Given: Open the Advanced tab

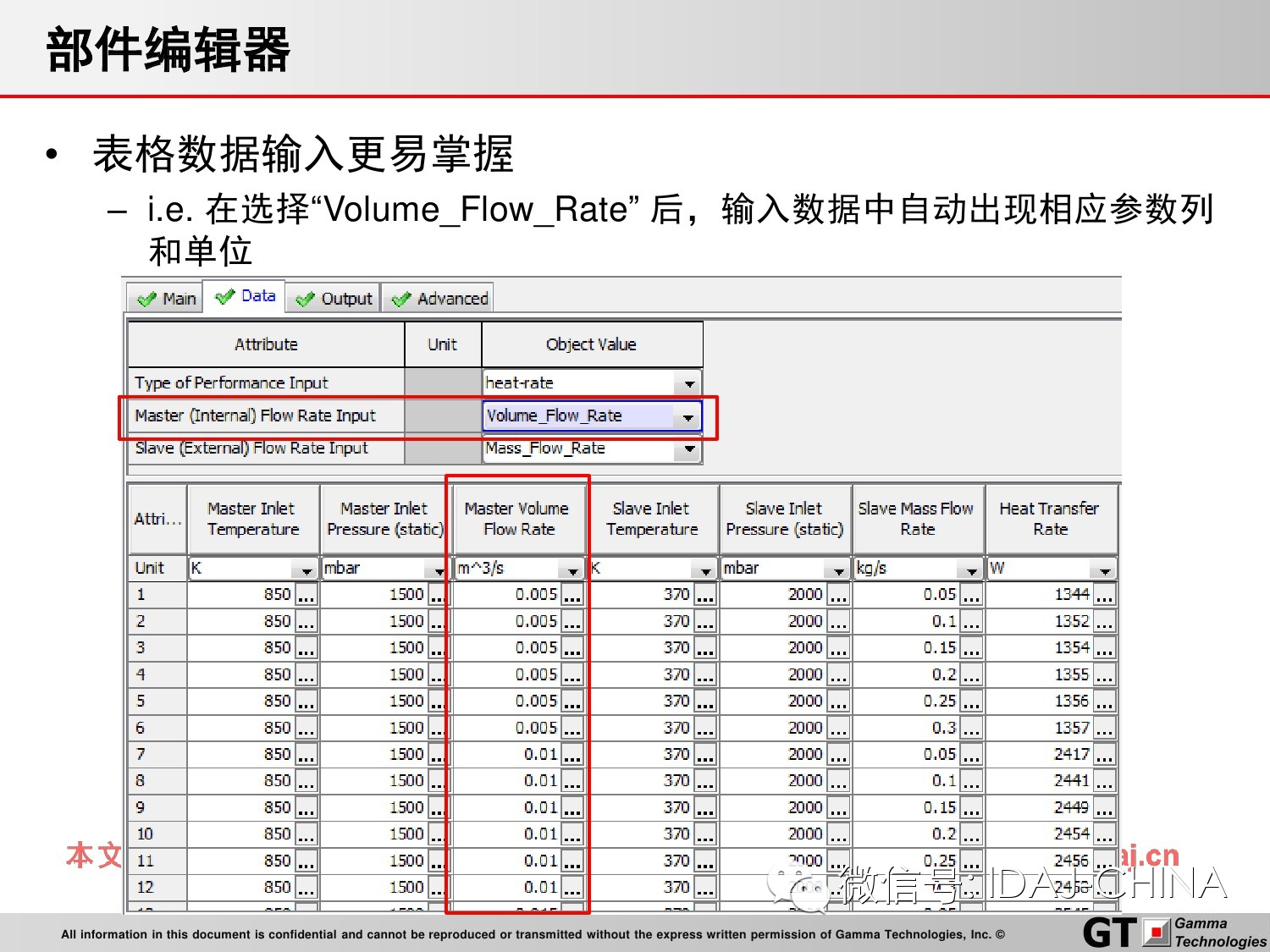Looking at the screenshot, I should pyautogui.click(x=438, y=299).
